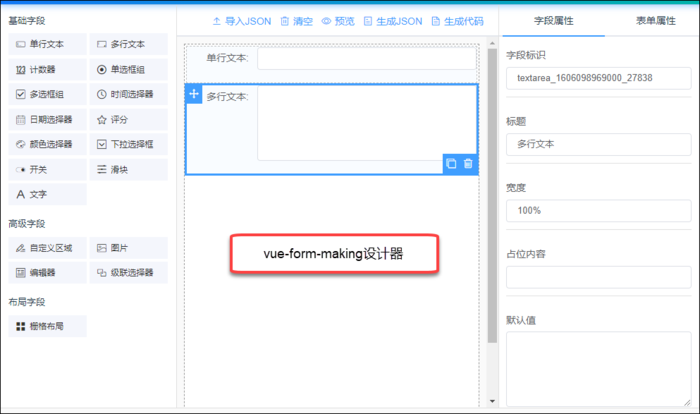Switch to the 字段属性 tab

click(x=554, y=21)
